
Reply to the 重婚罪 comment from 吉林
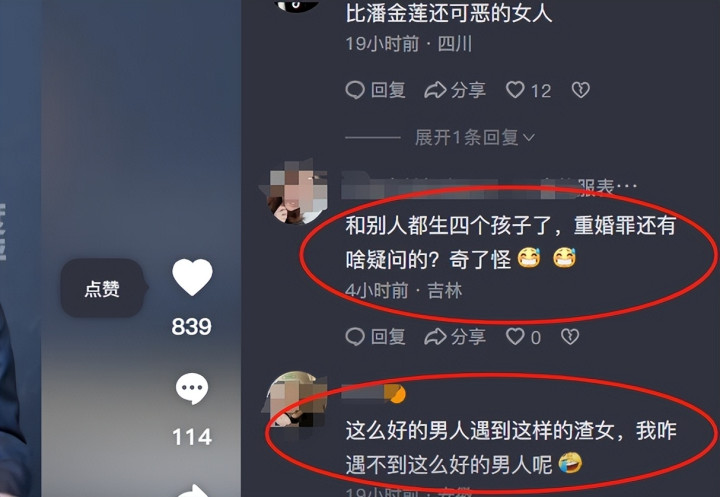pyautogui.click(x=375, y=337)
